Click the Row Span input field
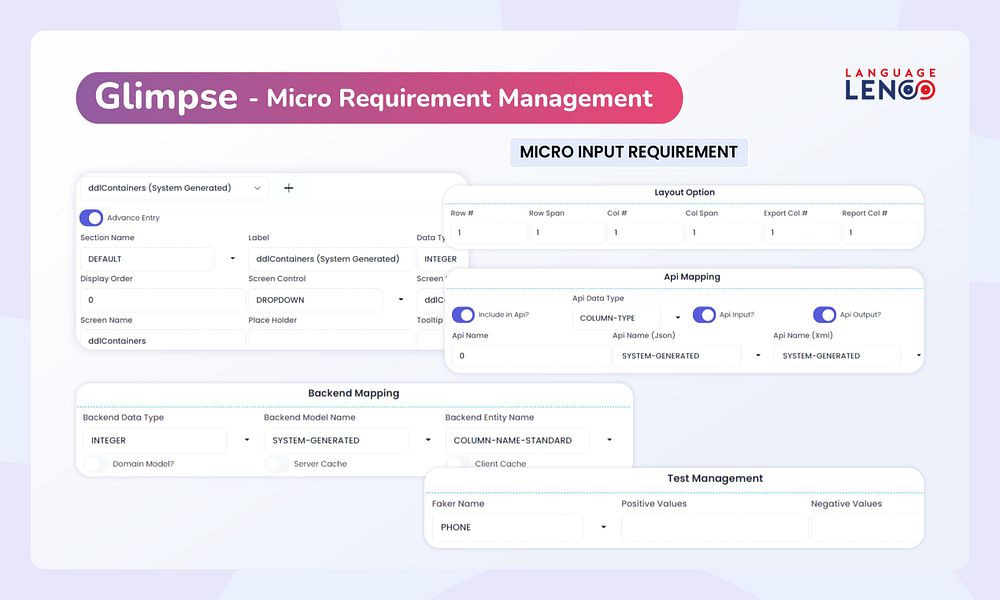This screenshot has height=600, width=1000. point(567,233)
